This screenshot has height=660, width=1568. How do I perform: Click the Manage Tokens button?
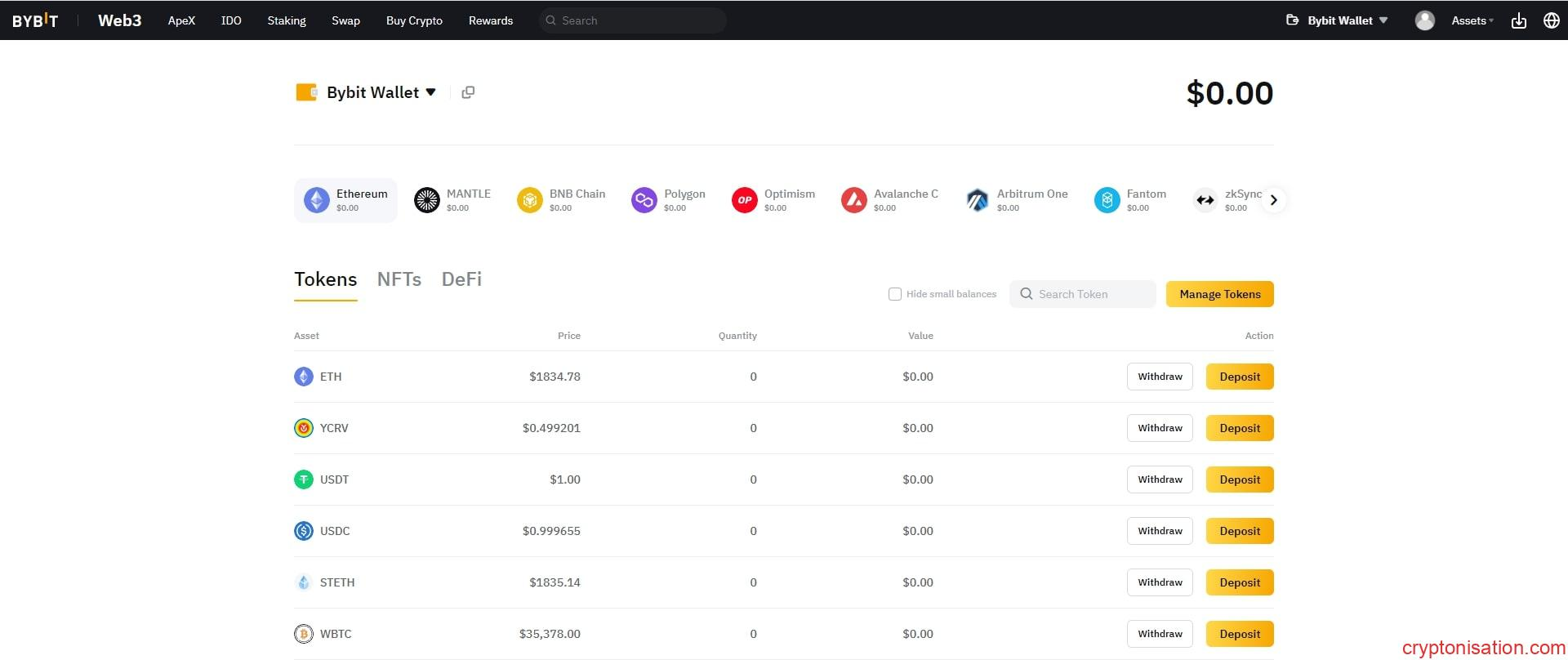pyautogui.click(x=1219, y=294)
